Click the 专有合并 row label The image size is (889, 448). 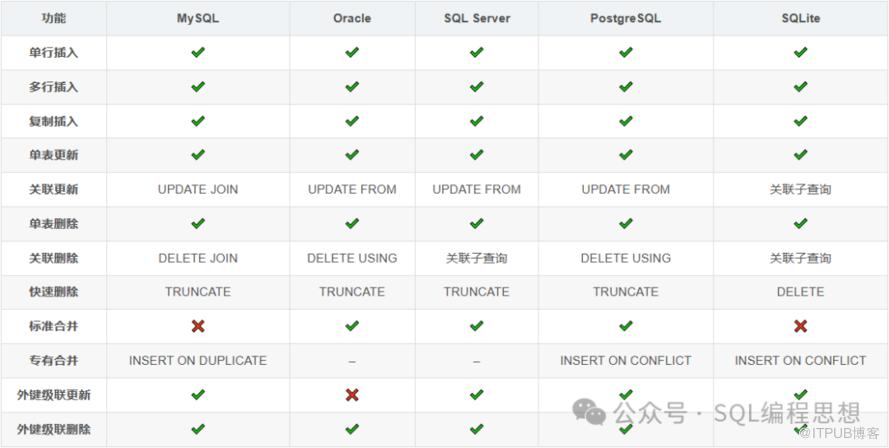pyautogui.click(x=54, y=360)
